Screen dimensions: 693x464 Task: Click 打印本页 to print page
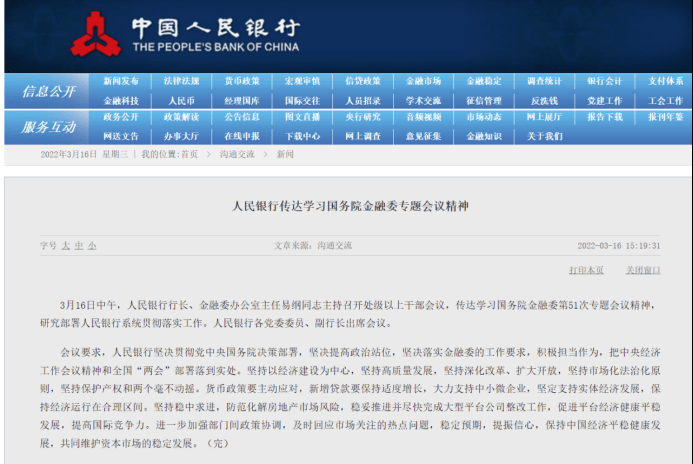586,270
